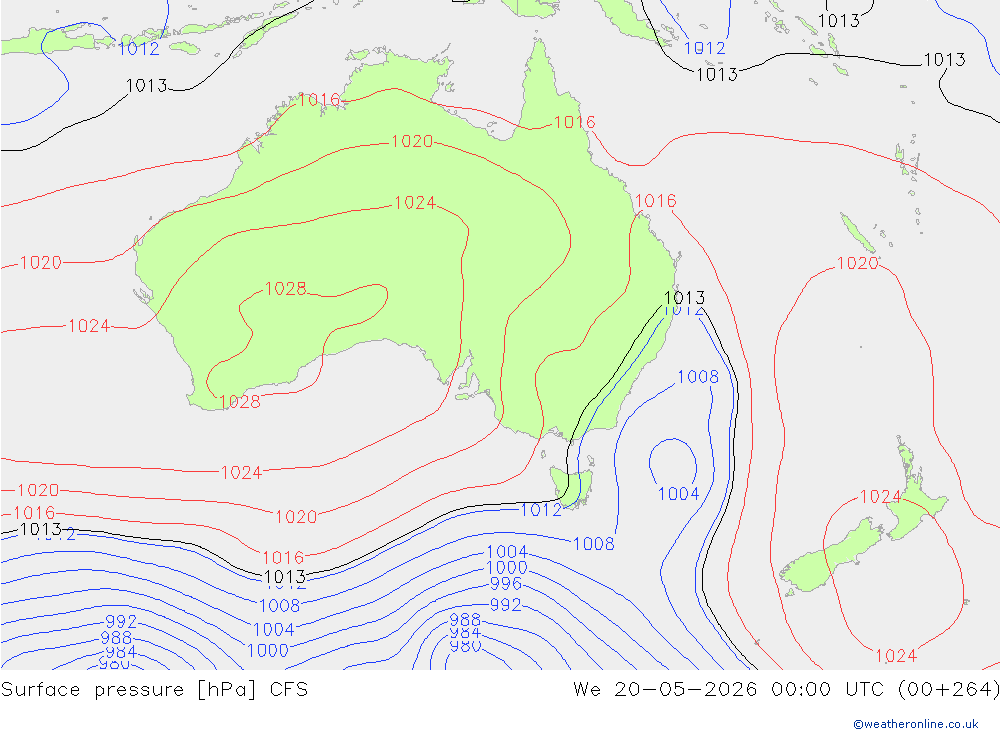
Task: Click the 'Surface pressure [hPa] CFS' caption
Action: click(x=154, y=689)
